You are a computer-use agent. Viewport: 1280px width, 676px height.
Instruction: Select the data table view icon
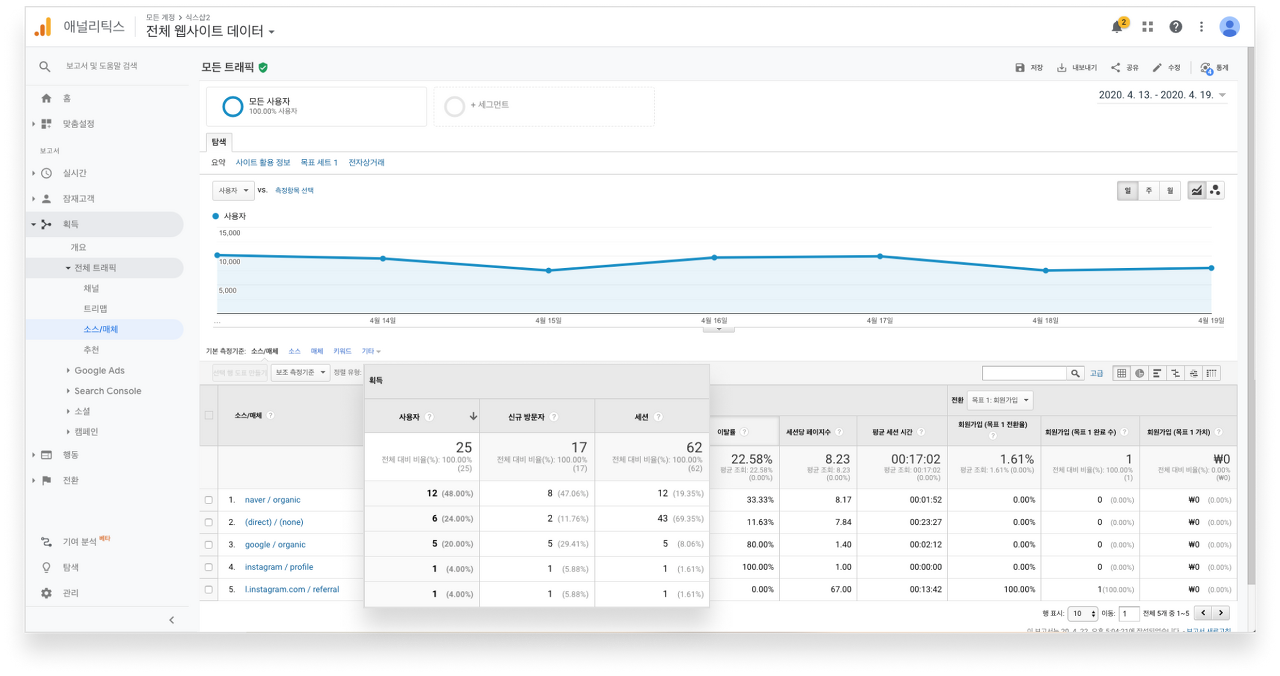[1121, 373]
